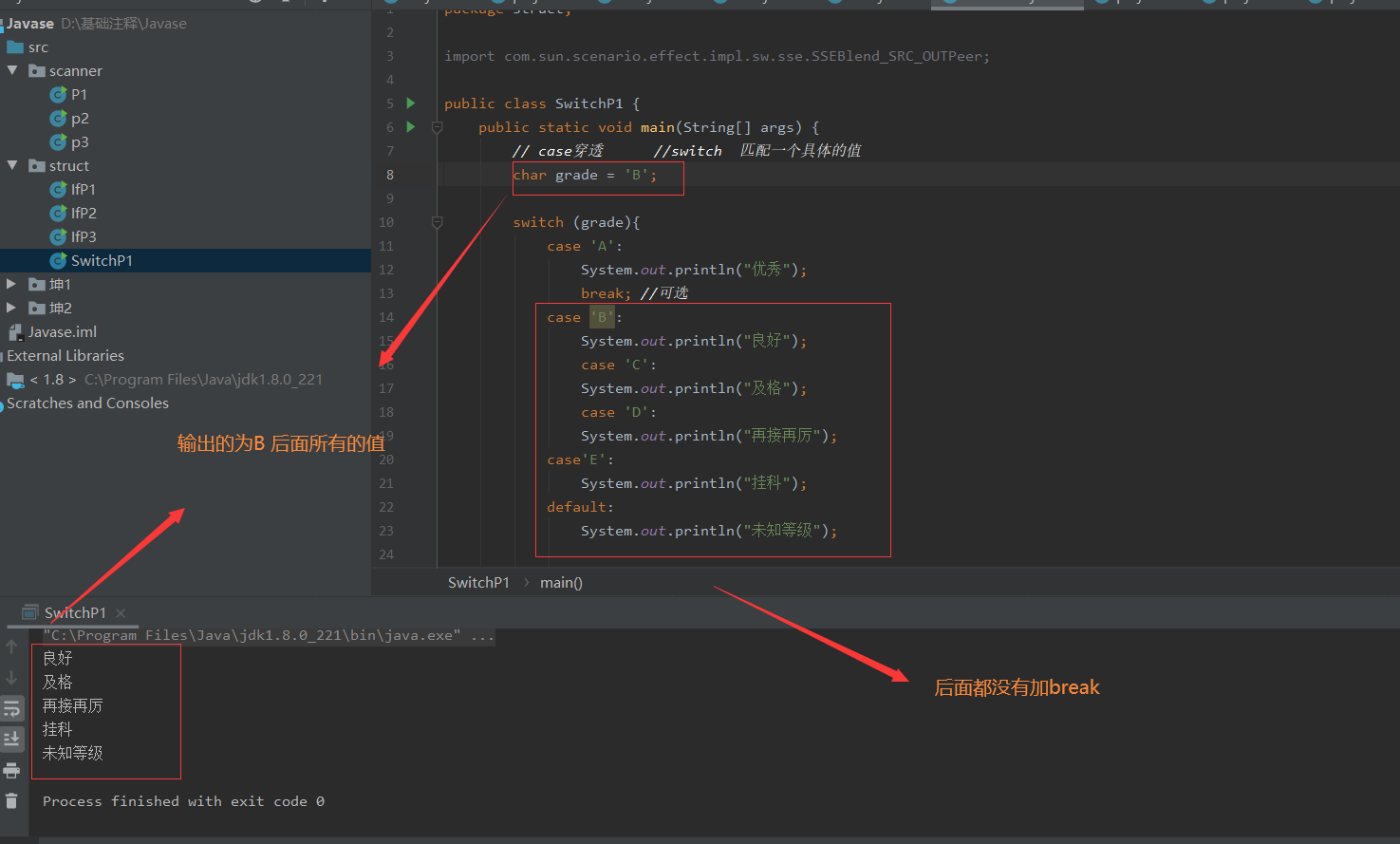This screenshot has width=1400, height=844.
Task: Click the down arrow in Run toolbar
Action: [11, 678]
